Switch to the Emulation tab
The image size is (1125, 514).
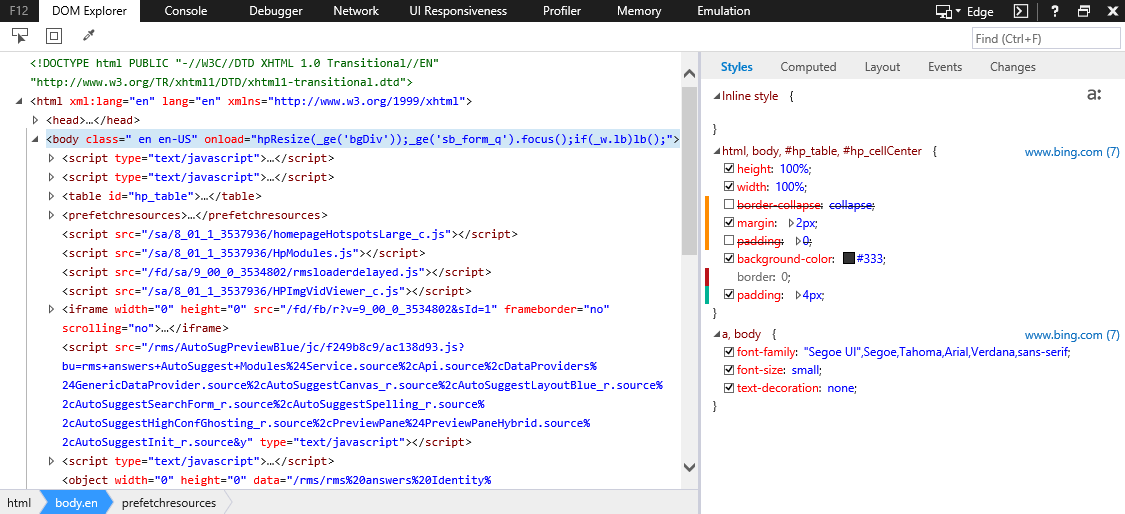point(723,11)
